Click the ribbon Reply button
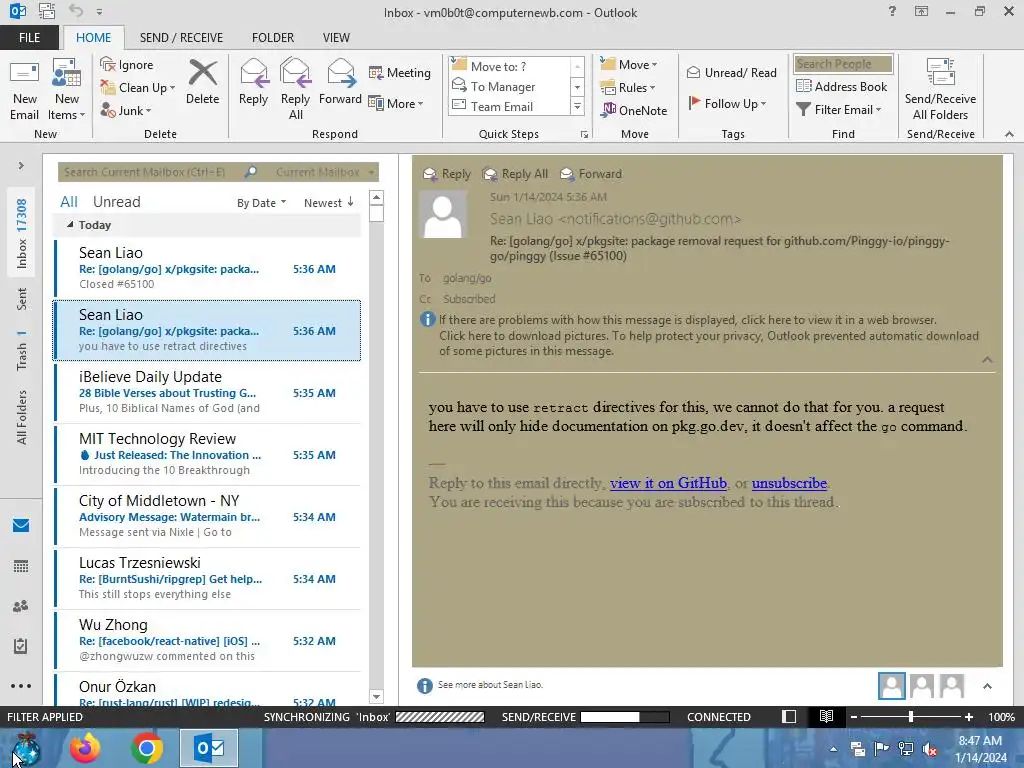1024x768 pixels. pyautogui.click(x=253, y=82)
